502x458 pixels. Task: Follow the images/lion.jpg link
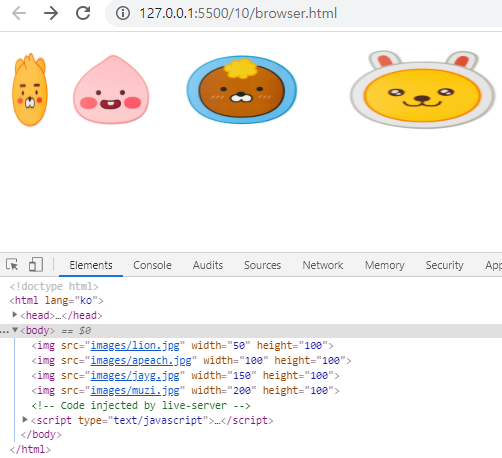(135, 346)
